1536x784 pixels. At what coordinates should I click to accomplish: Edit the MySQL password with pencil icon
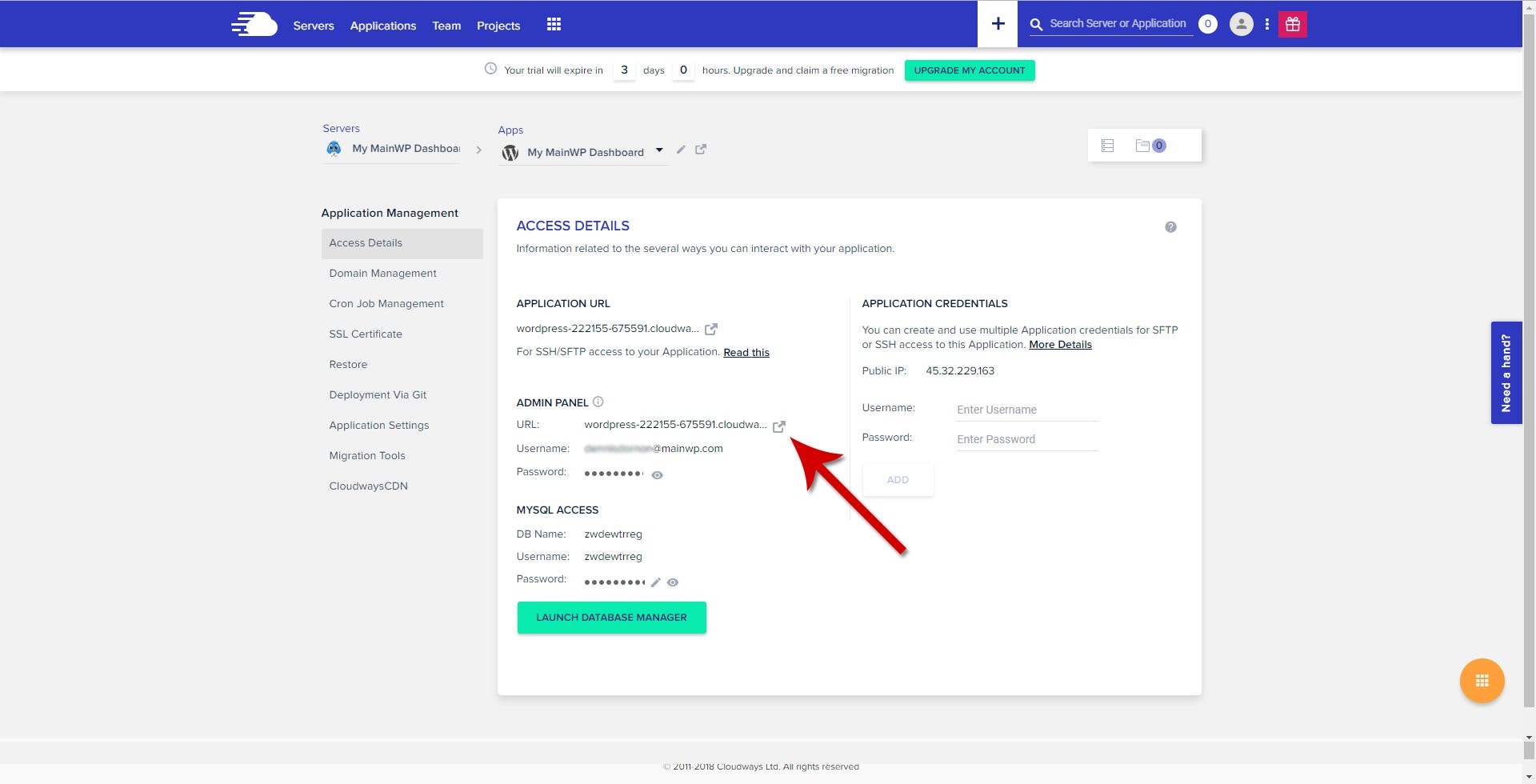655,582
